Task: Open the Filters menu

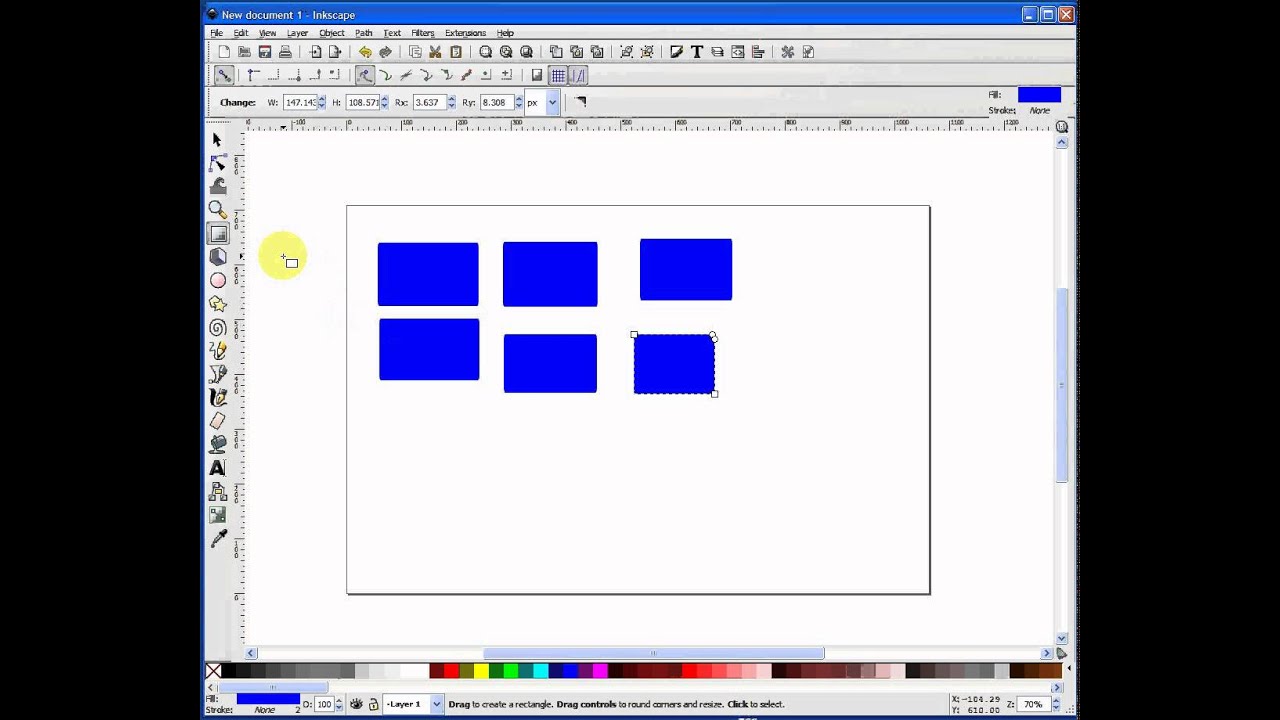Action: tap(423, 33)
